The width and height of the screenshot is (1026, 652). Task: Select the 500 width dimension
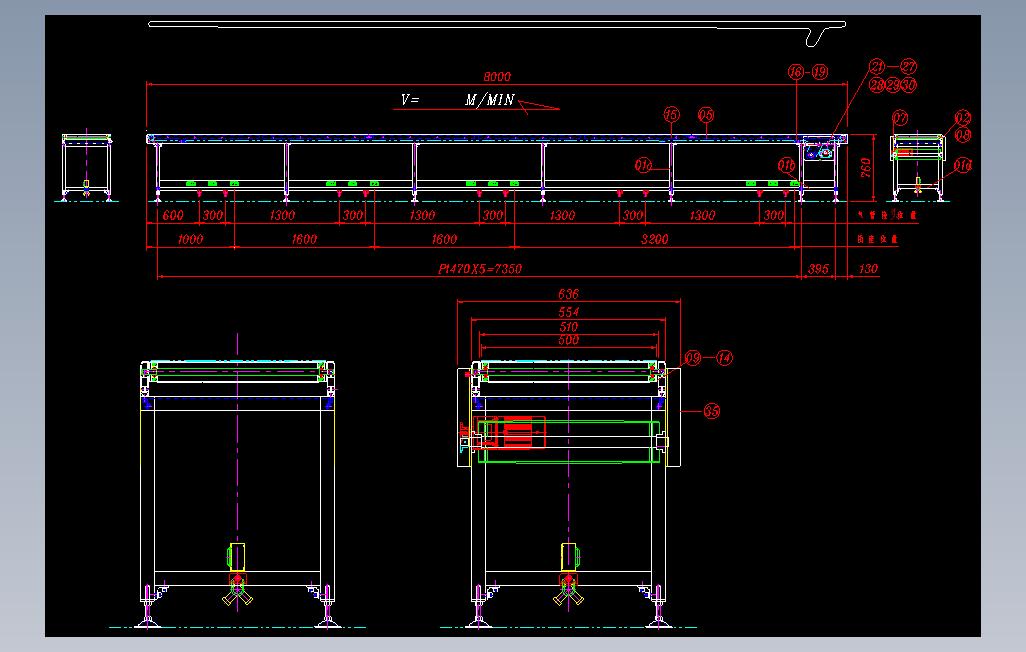coord(568,340)
